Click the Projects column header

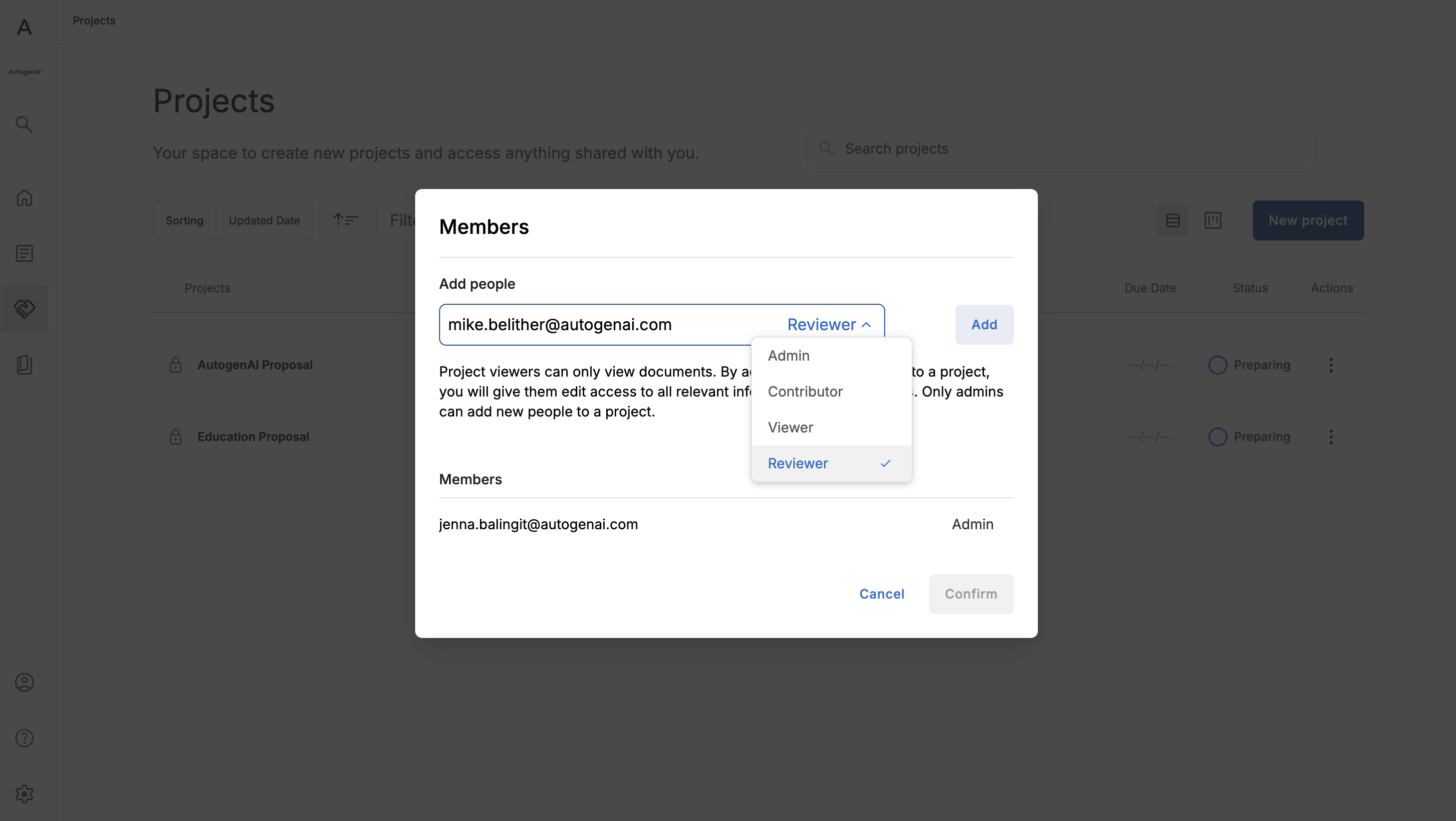point(208,288)
